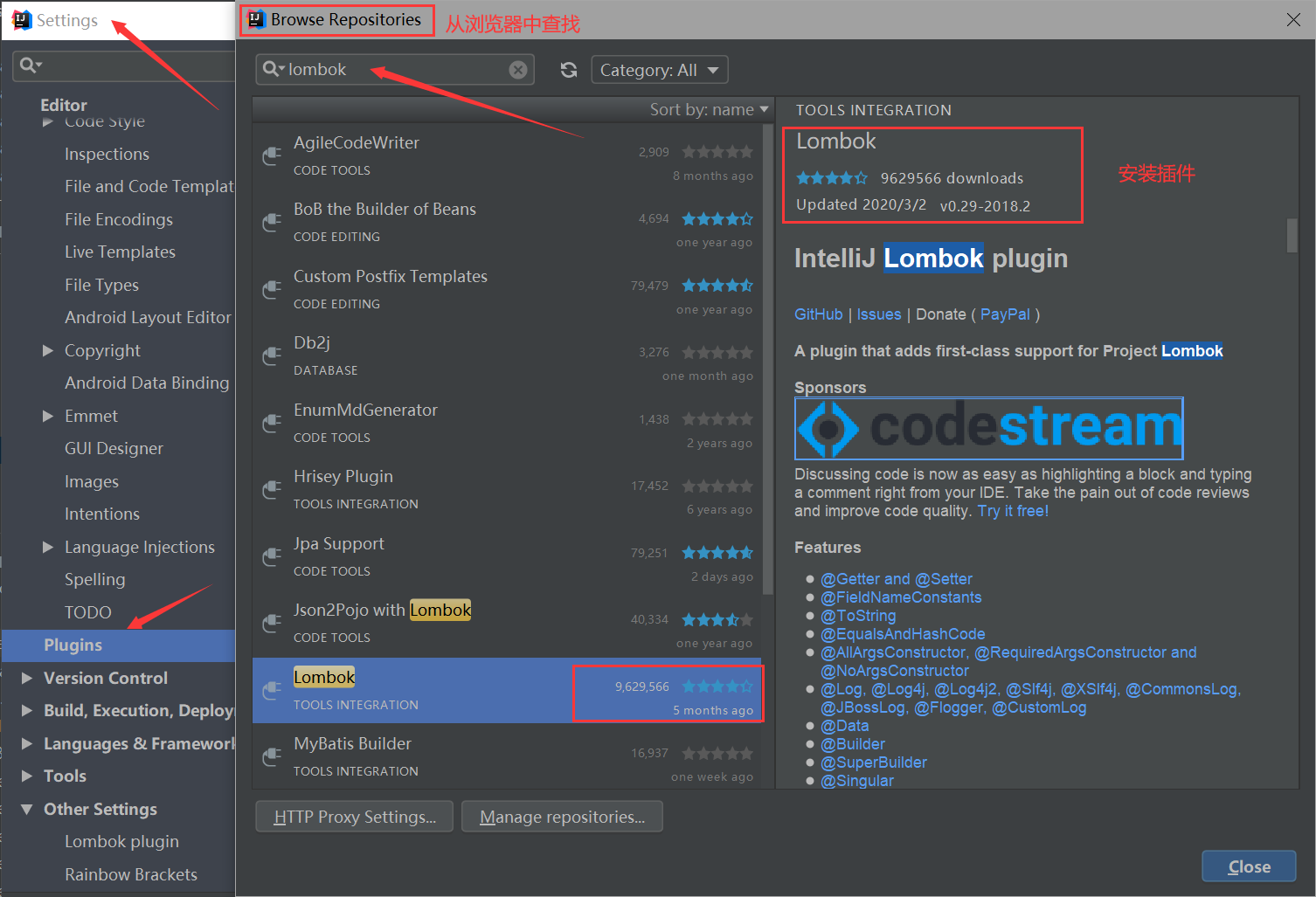Click the Custom Postfix Templates plugin icon
The width and height of the screenshot is (1316, 897).
coord(272,290)
